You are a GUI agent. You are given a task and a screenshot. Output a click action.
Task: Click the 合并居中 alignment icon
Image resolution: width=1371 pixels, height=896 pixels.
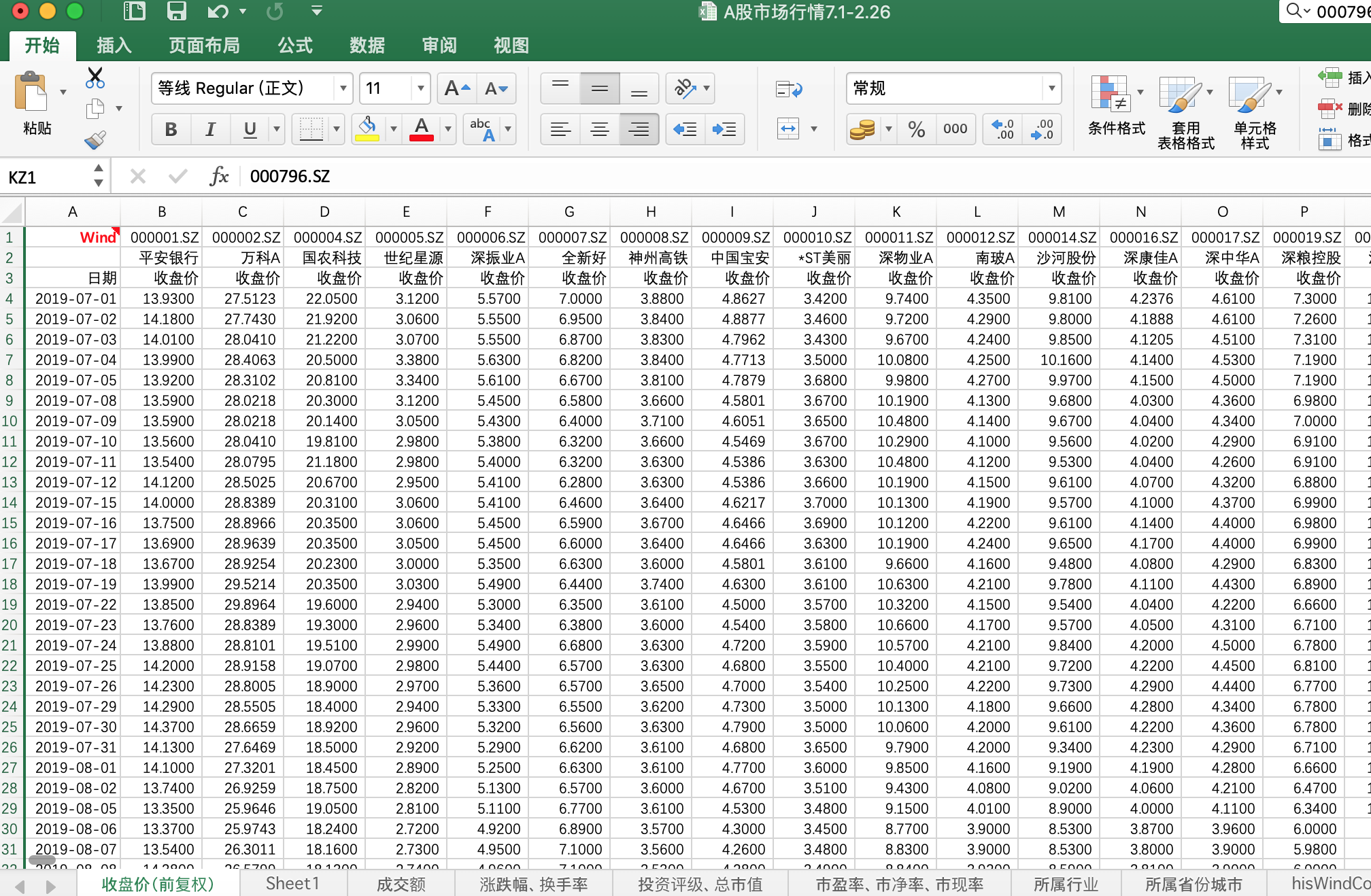789,130
